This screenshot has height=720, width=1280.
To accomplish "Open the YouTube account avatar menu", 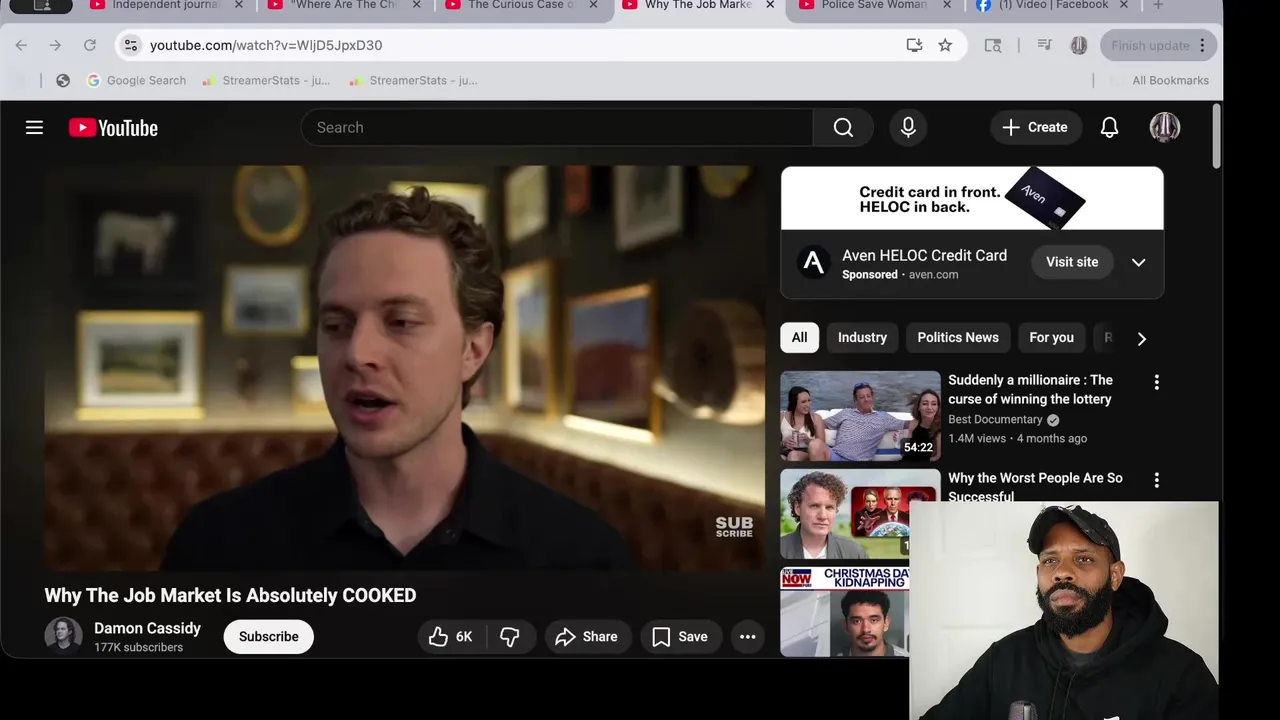I will (1164, 127).
